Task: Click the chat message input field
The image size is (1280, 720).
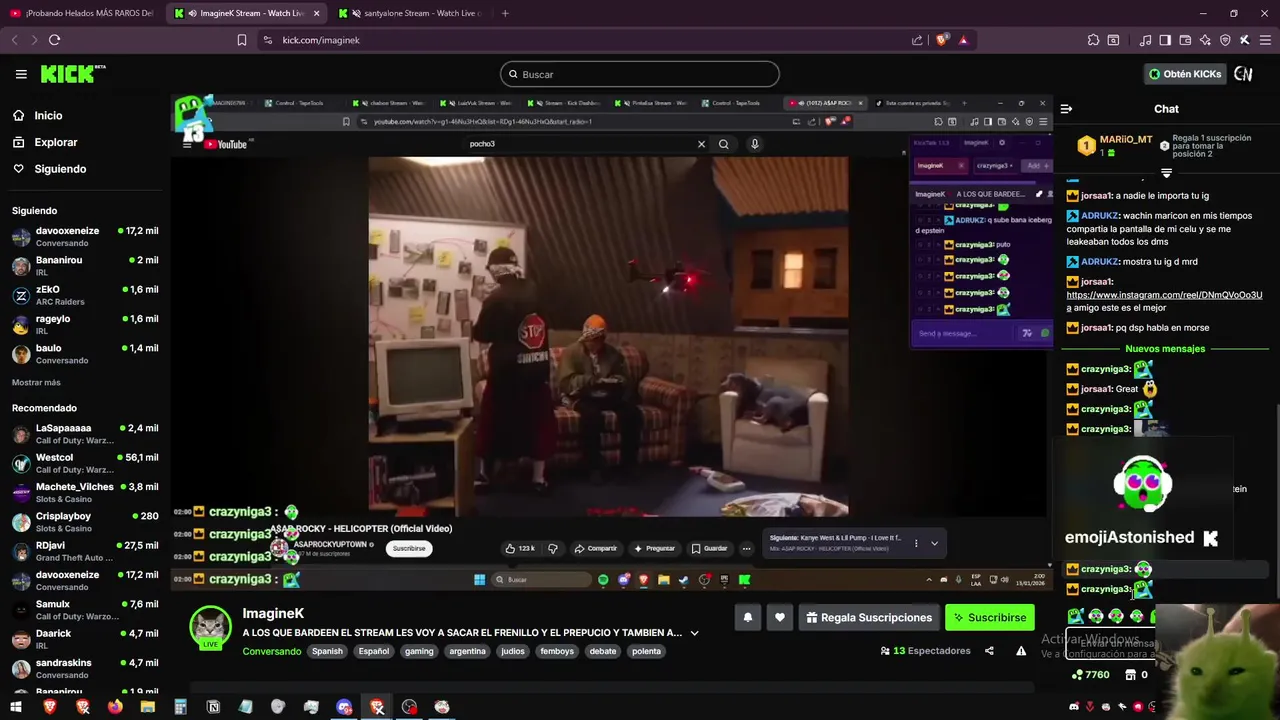Action: 1110,646
